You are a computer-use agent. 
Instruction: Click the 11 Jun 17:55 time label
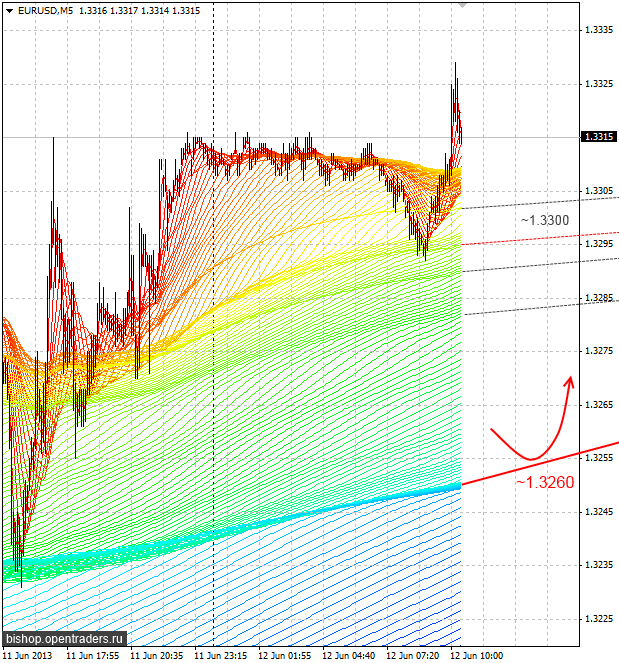point(93,656)
